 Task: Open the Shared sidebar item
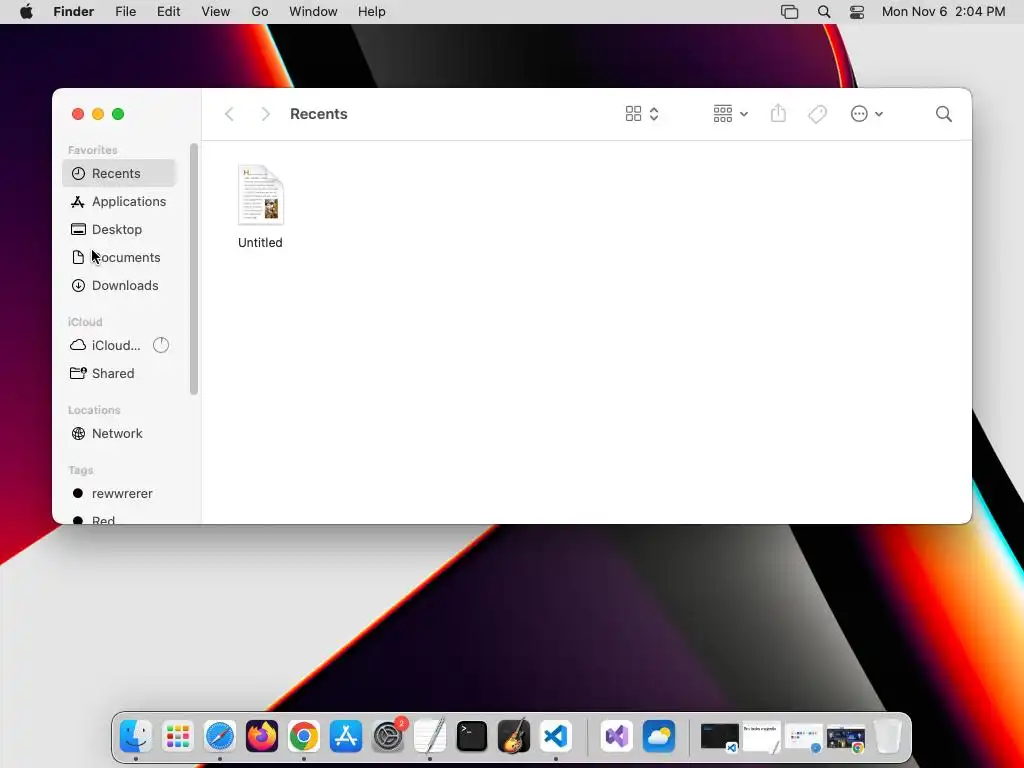[x=119, y=373]
